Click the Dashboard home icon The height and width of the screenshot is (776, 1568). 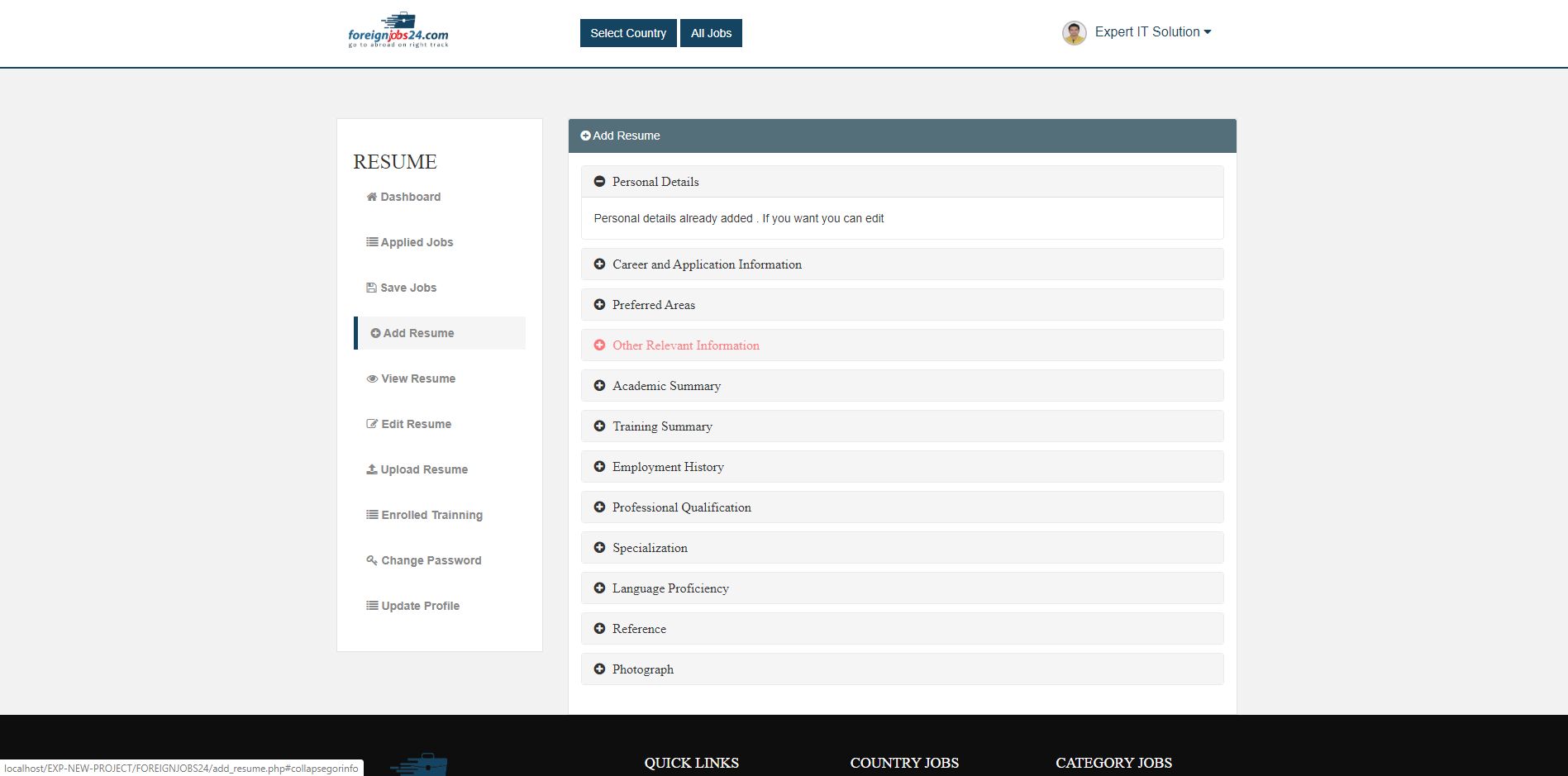coord(372,197)
